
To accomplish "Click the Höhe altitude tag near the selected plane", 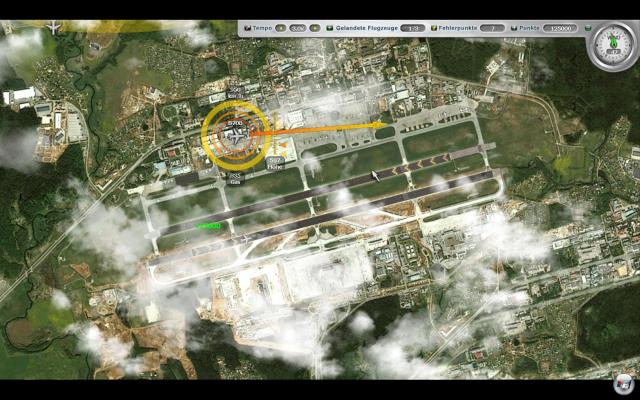I will click(276, 163).
